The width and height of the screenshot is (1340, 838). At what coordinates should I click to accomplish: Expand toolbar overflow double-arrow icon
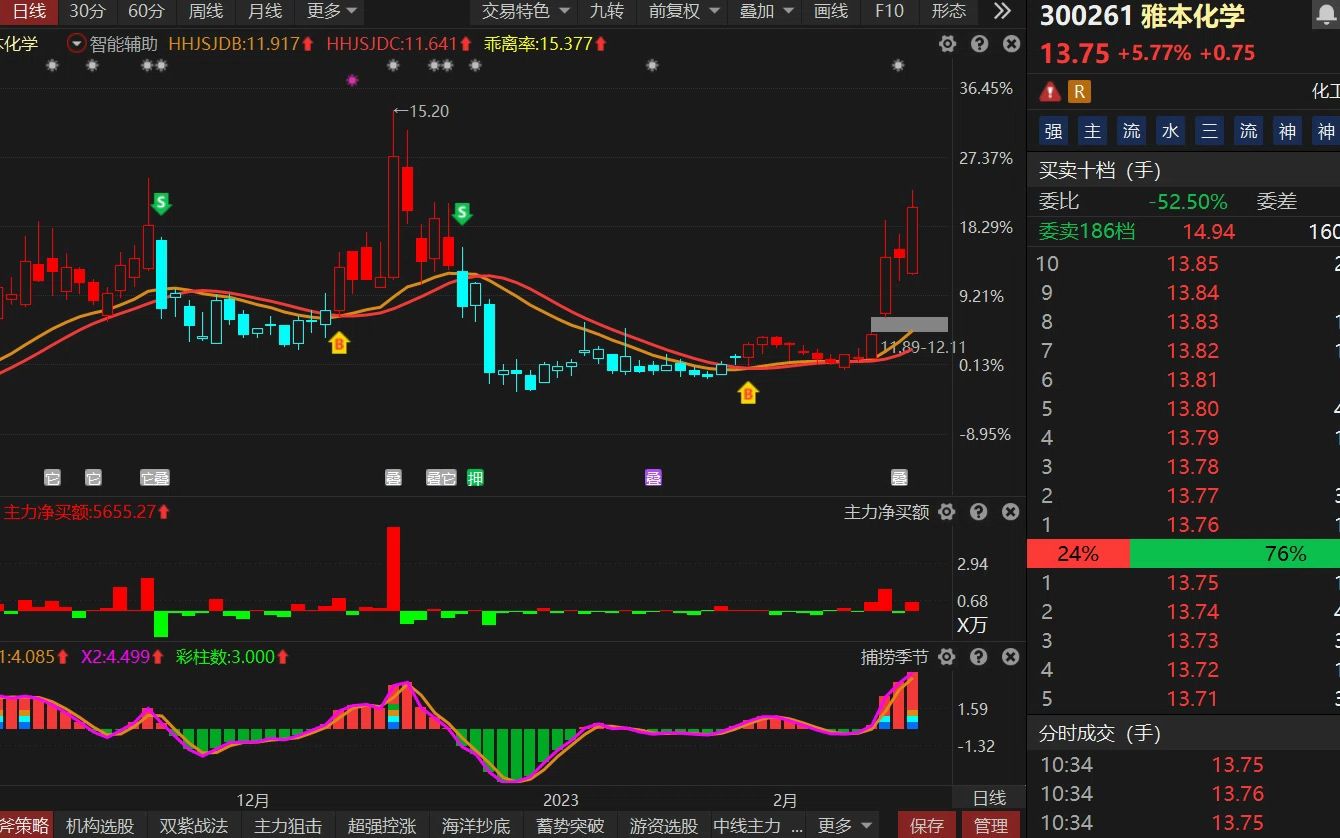(1001, 11)
